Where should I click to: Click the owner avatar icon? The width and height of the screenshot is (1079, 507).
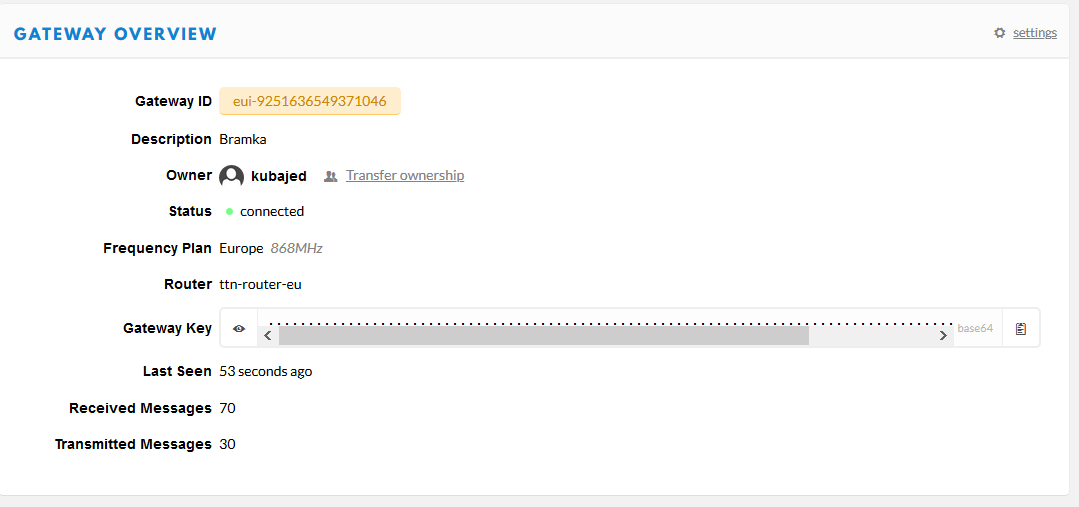tap(231, 176)
